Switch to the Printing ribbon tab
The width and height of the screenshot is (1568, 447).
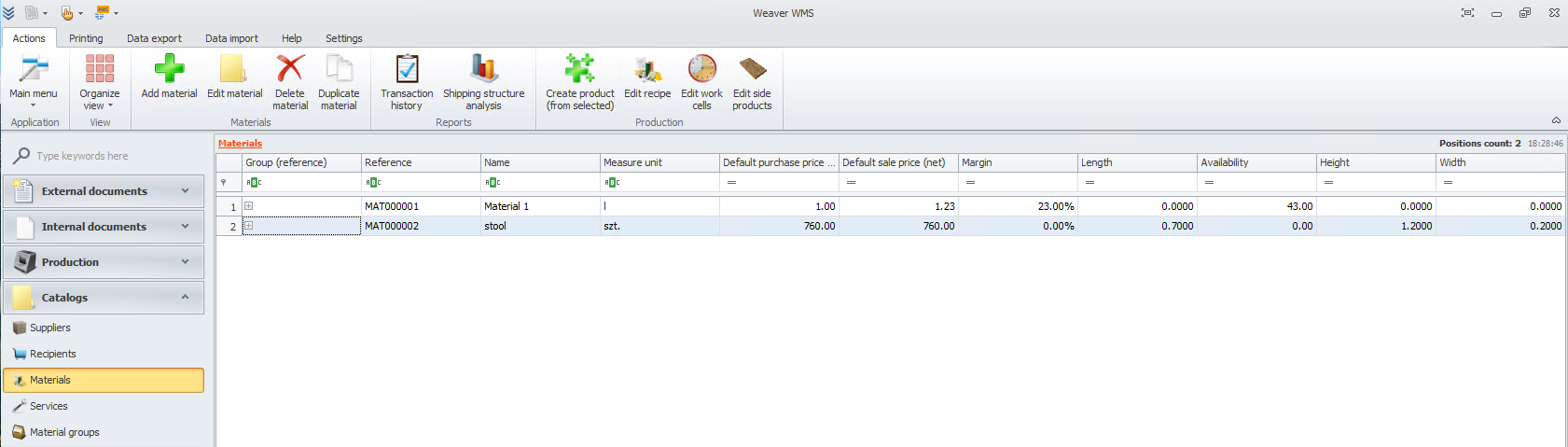click(86, 38)
